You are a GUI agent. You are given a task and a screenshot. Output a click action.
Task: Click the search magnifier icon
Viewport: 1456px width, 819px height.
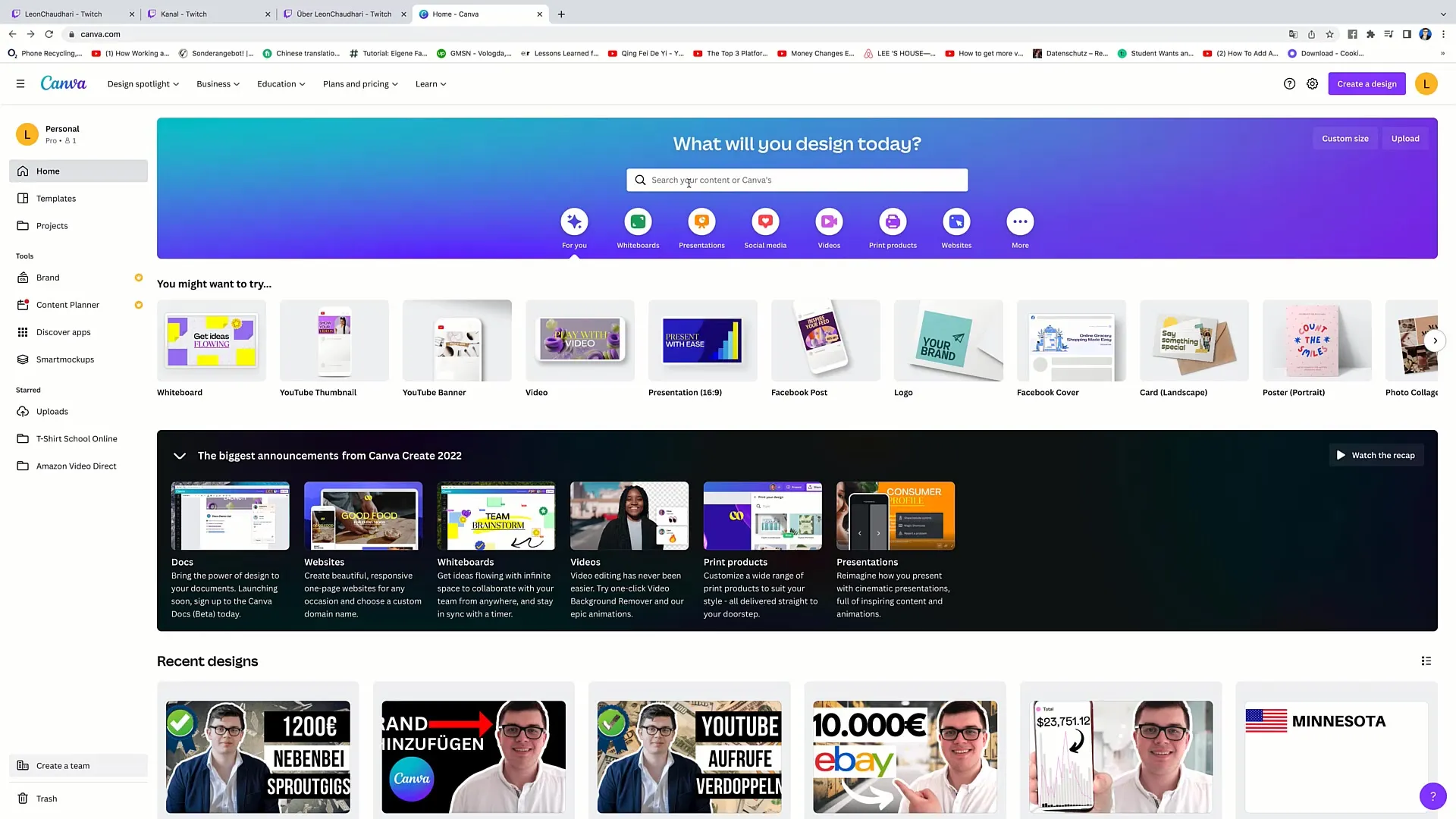point(640,180)
